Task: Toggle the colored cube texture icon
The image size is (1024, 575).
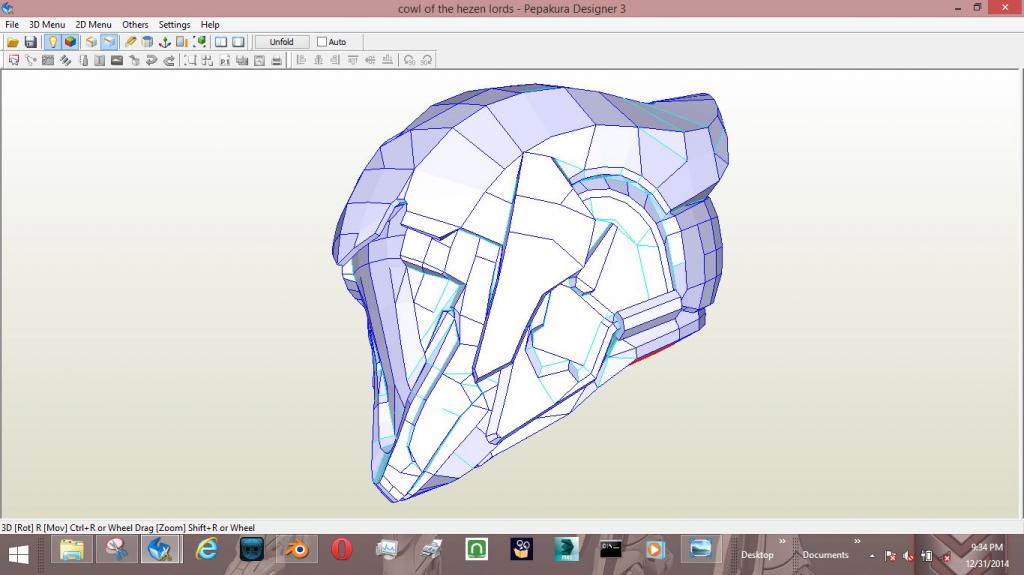Action: [70, 42]
